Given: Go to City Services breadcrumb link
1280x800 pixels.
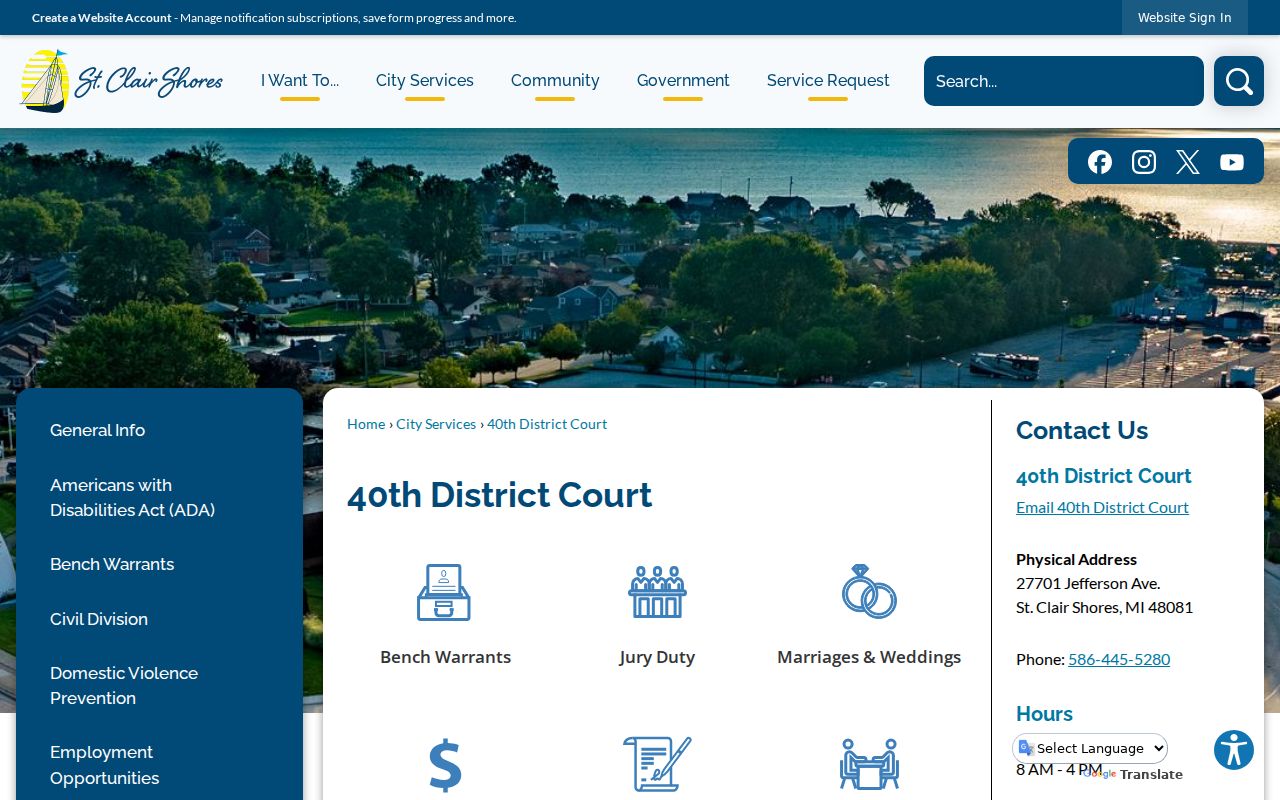Looking at the screenshot, I should (x=436, y=424).
